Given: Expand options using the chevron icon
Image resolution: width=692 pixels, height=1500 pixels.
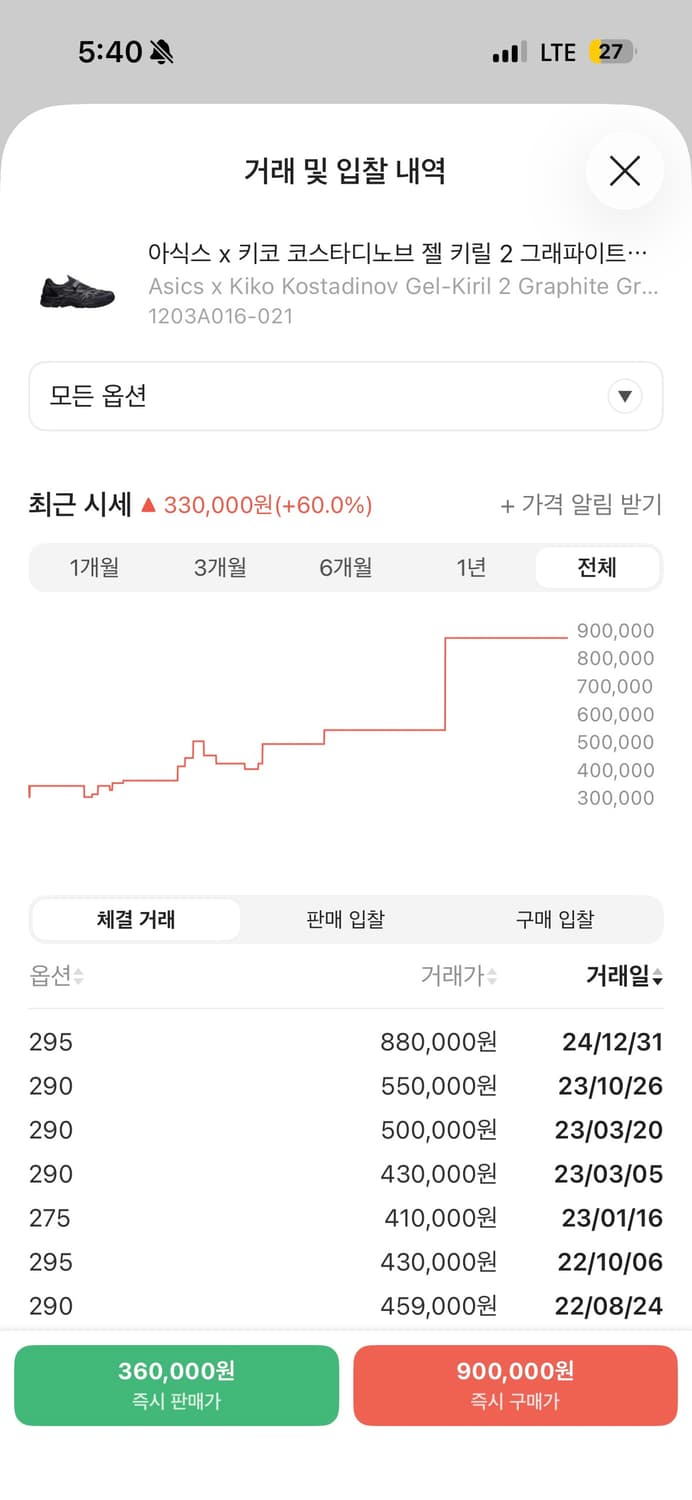Looking at the screenshot, I should [x=625, y=396].
